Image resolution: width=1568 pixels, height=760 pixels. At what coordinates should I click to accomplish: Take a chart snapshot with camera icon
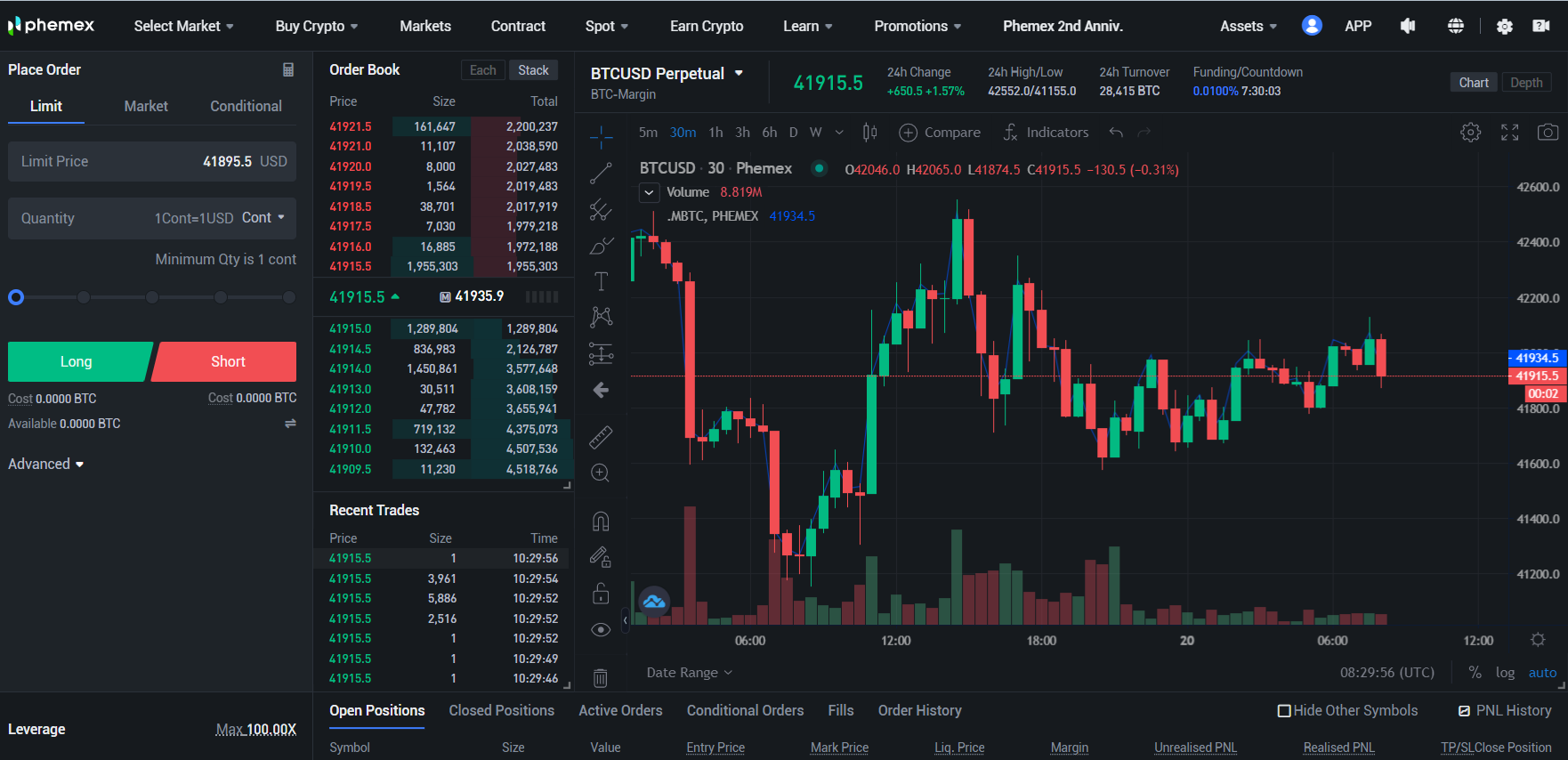point(1548,132)
